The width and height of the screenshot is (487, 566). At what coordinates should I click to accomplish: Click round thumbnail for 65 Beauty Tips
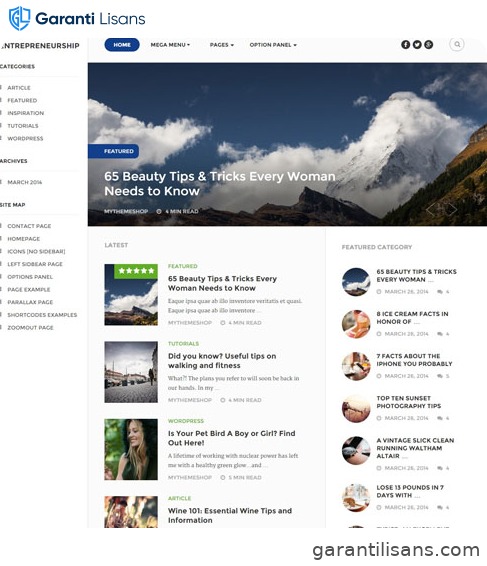click(x=356, y=282)
